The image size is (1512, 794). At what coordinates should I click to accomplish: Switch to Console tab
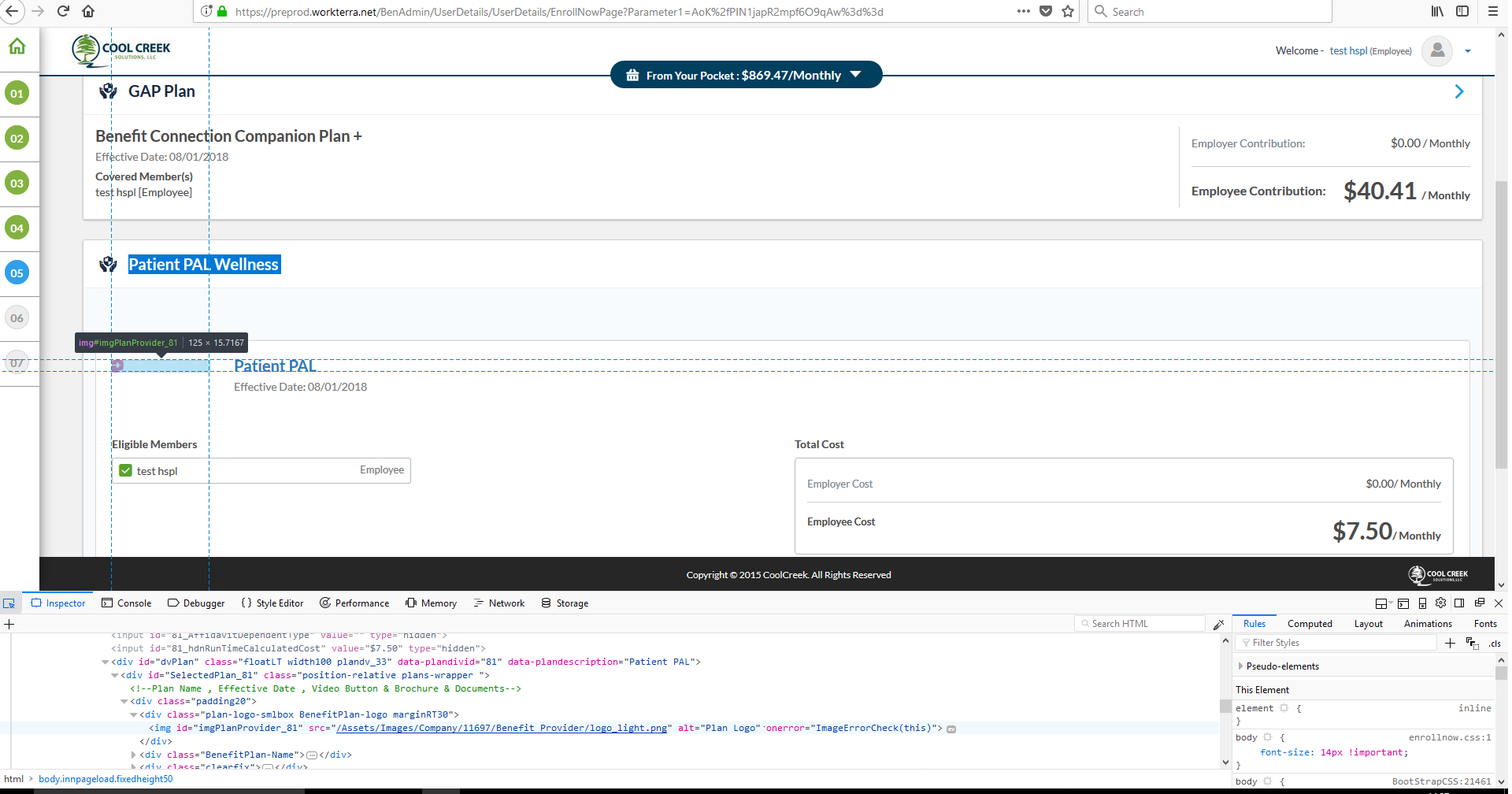coord(126,603)
